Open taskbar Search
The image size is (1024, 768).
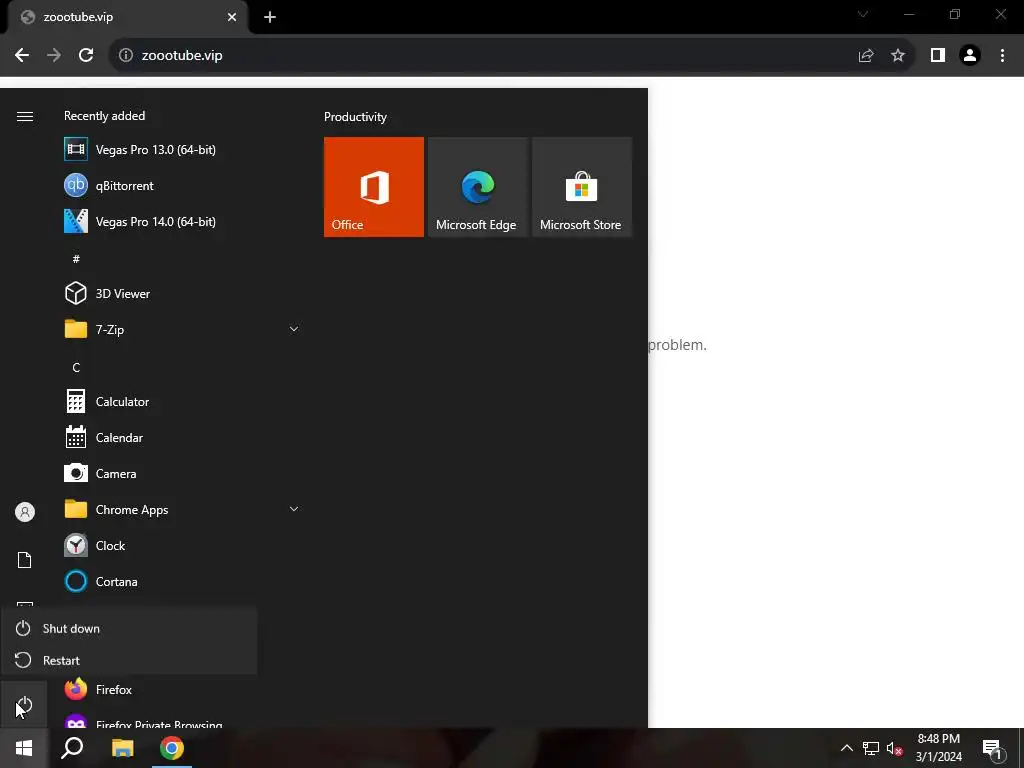coord(72,748)
